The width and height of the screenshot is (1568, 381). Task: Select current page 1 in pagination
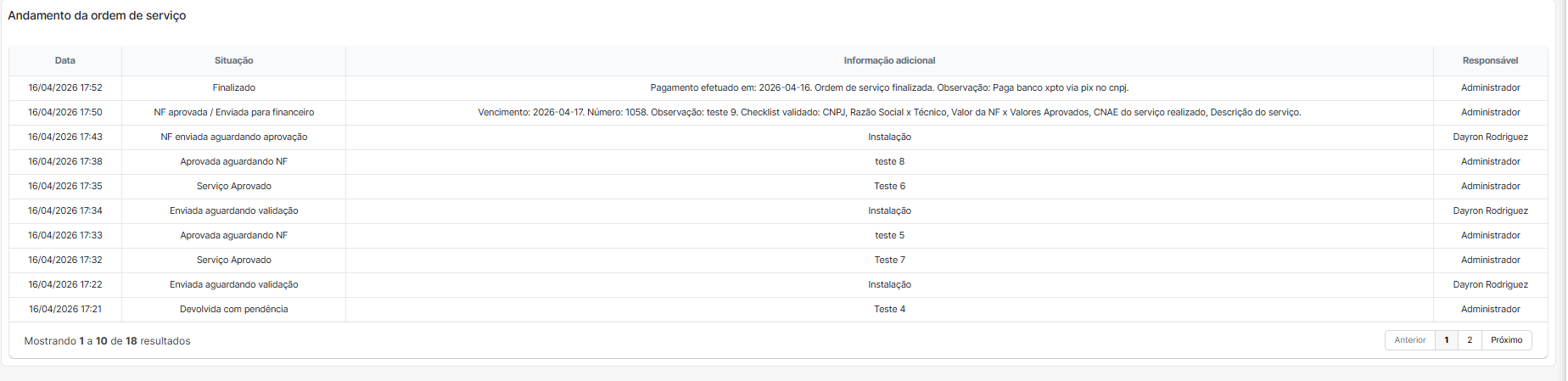1447,340
